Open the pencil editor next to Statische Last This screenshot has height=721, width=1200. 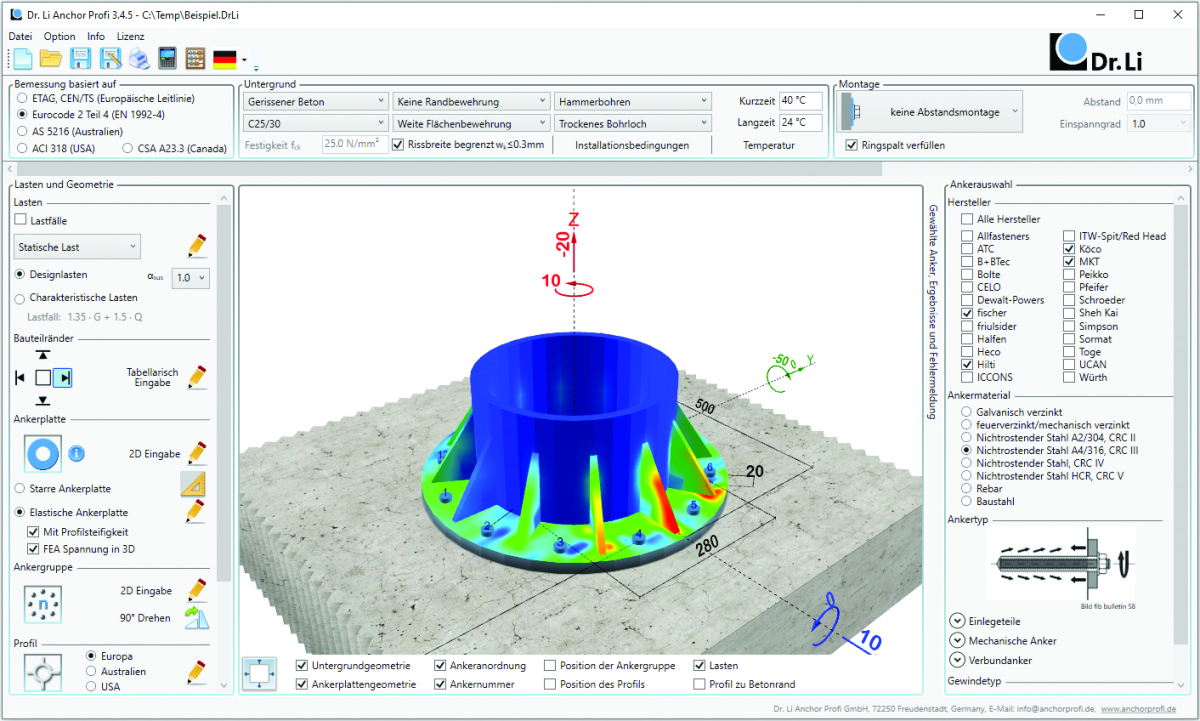196,244
